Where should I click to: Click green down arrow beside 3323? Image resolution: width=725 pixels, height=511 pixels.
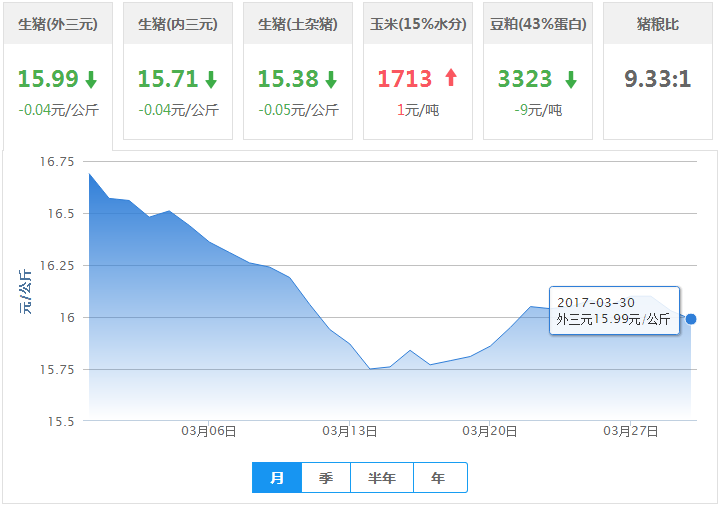pos(571,80)
